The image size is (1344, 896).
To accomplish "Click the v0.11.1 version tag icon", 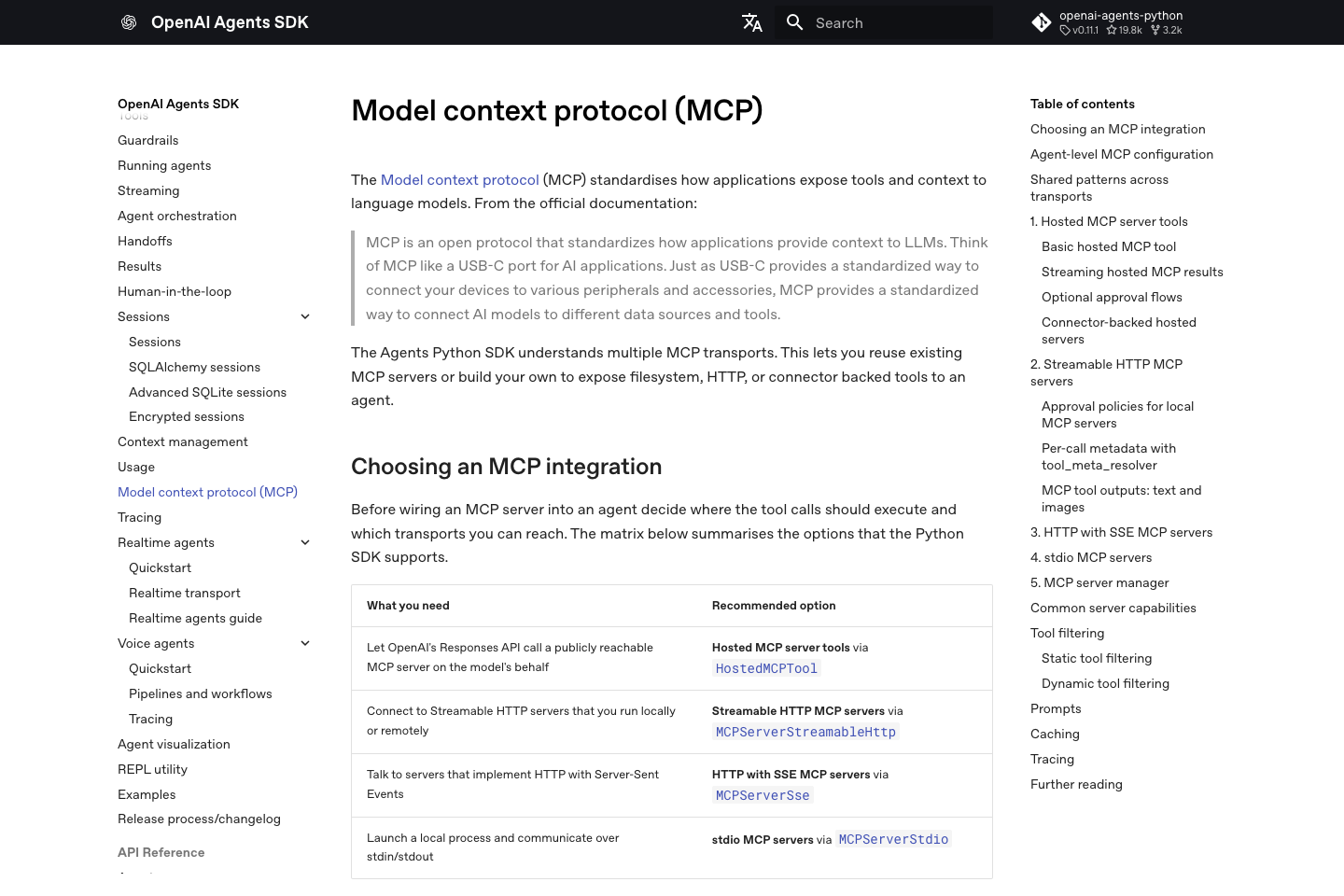I will tap(1065, 30).
